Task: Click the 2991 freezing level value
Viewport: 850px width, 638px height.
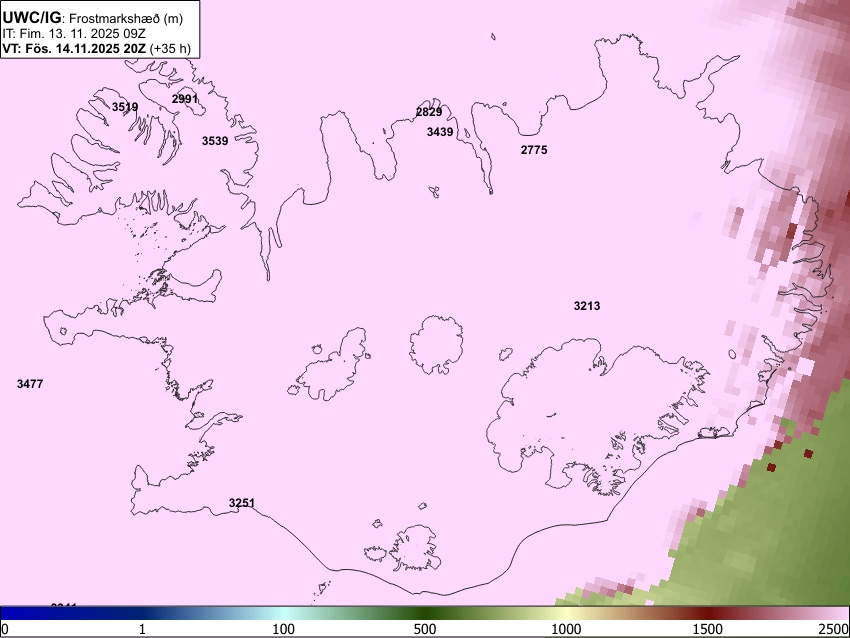Action: click(x=185, y=99)
